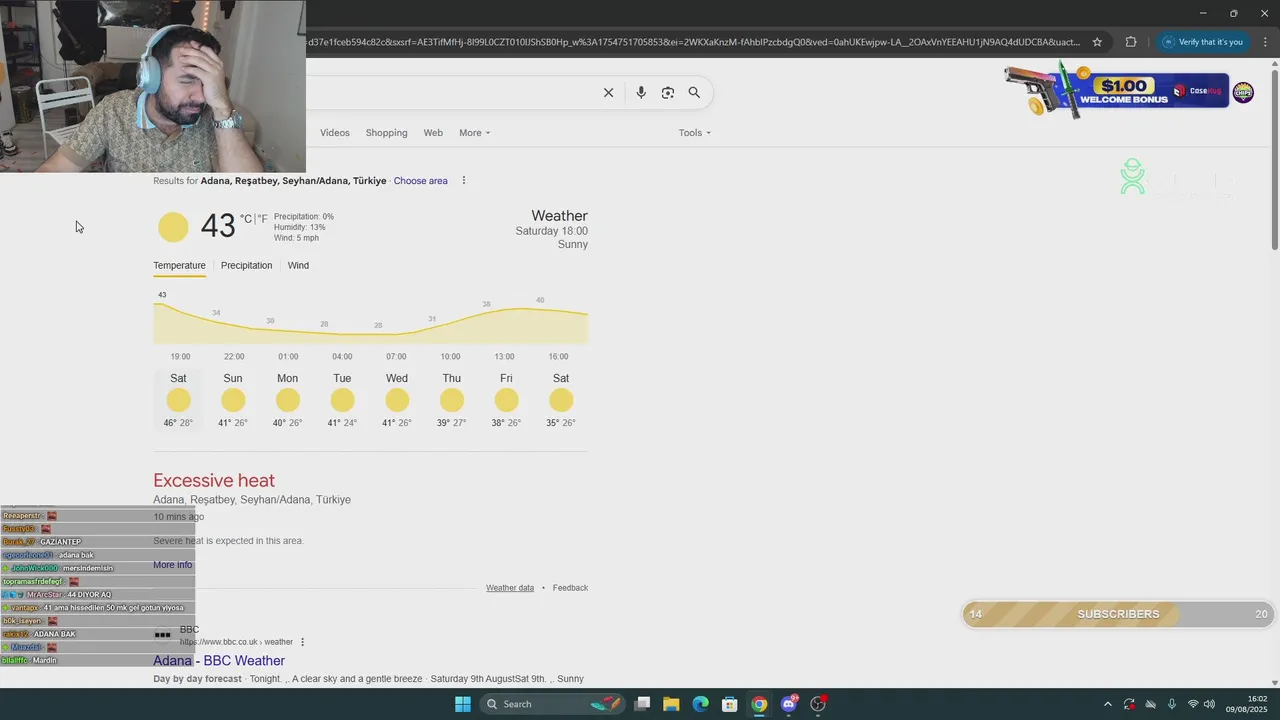Switch to Google Chrome in the taskbar
1280x720 pixels.
click(x=759, y=704)
